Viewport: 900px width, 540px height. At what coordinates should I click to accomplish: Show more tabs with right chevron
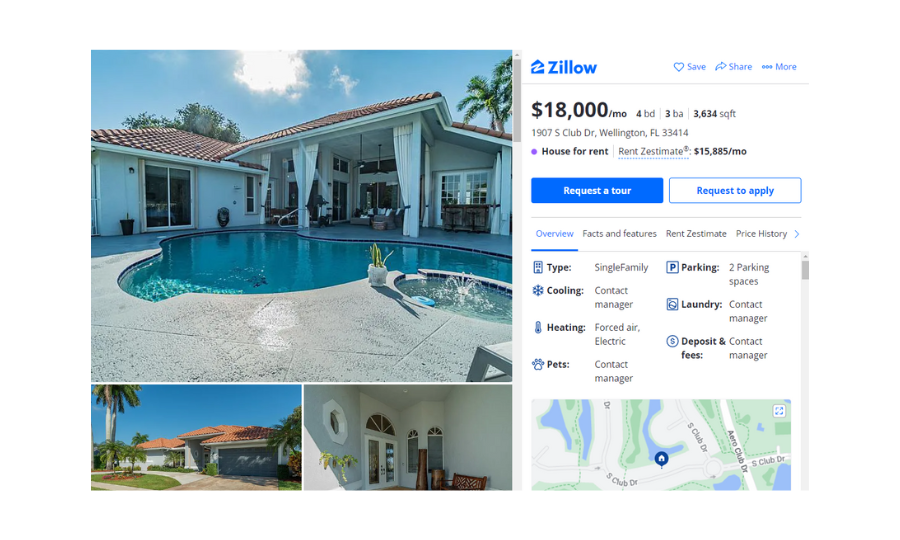(x=797, y=234)
